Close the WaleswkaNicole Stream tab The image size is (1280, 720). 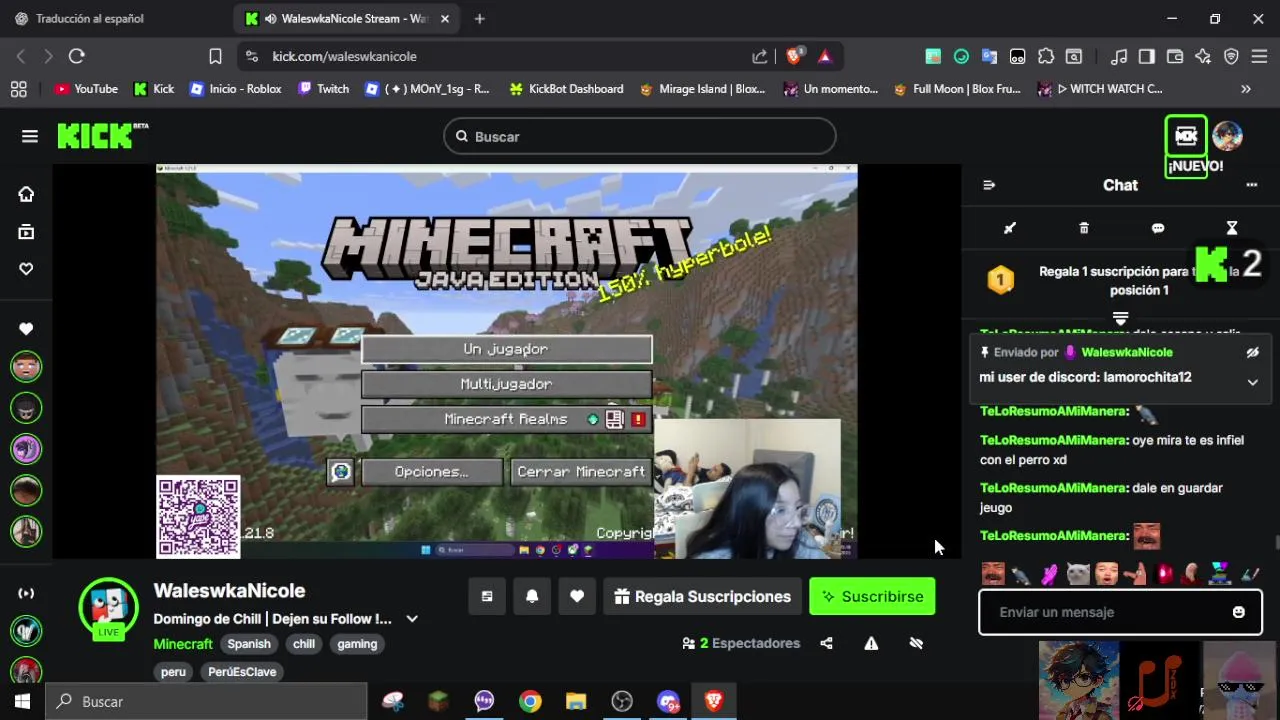(x=445, y=18)
